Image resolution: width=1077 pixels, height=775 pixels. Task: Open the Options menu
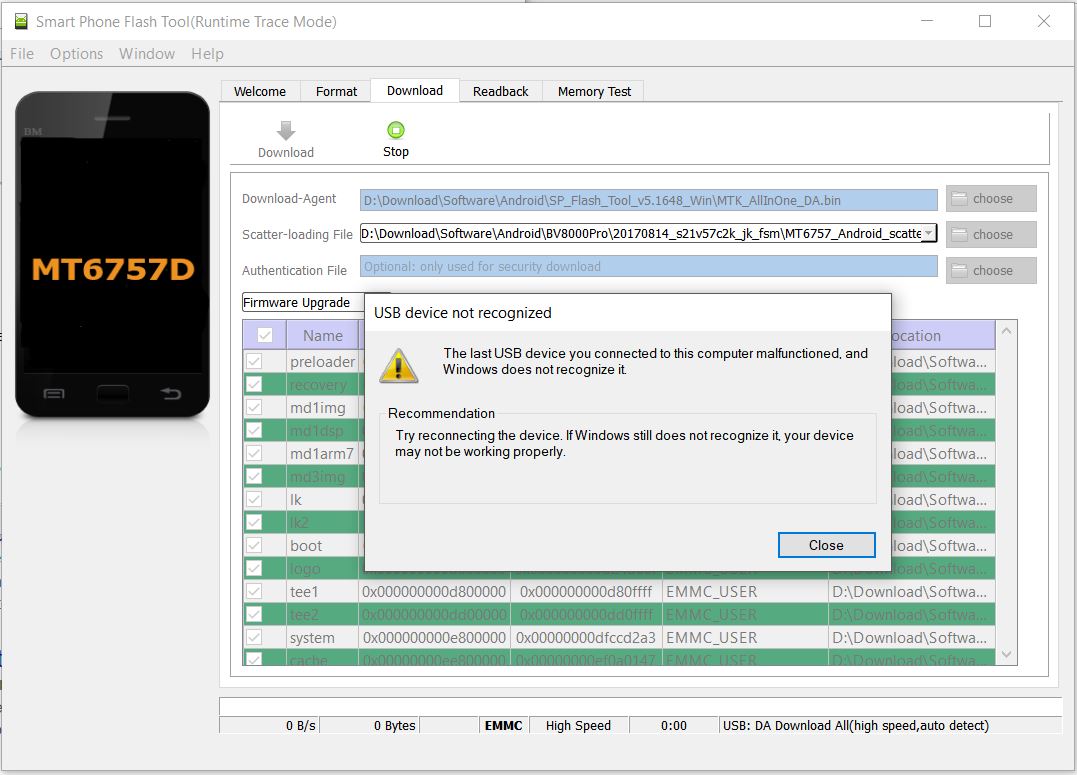click(76, 54)
